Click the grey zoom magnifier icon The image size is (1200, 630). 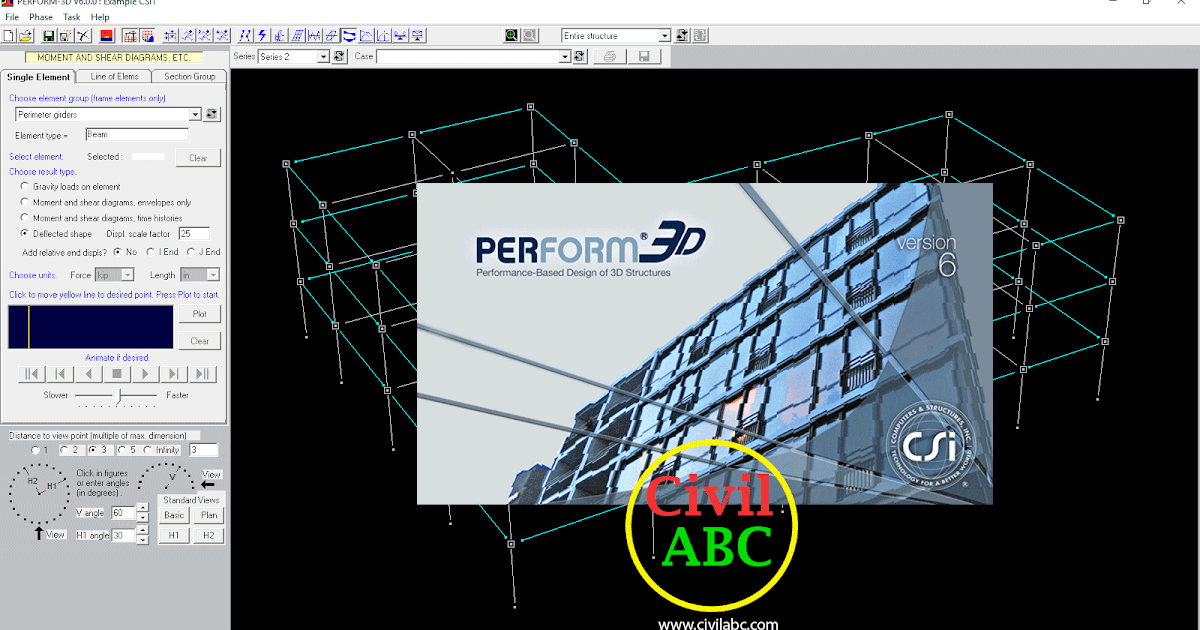529,35
